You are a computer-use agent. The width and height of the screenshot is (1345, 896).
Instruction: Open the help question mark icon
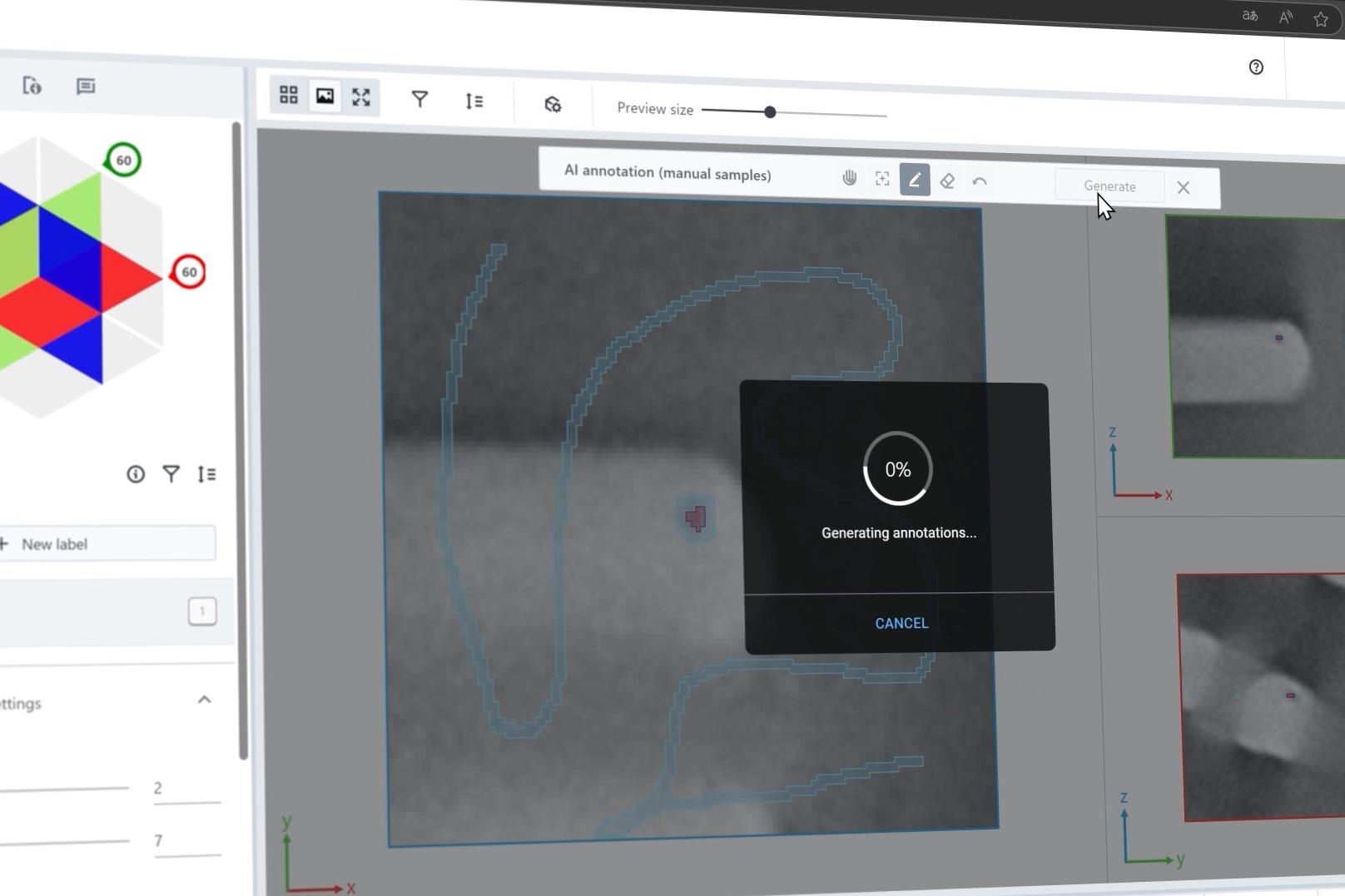pos(1256,67)
